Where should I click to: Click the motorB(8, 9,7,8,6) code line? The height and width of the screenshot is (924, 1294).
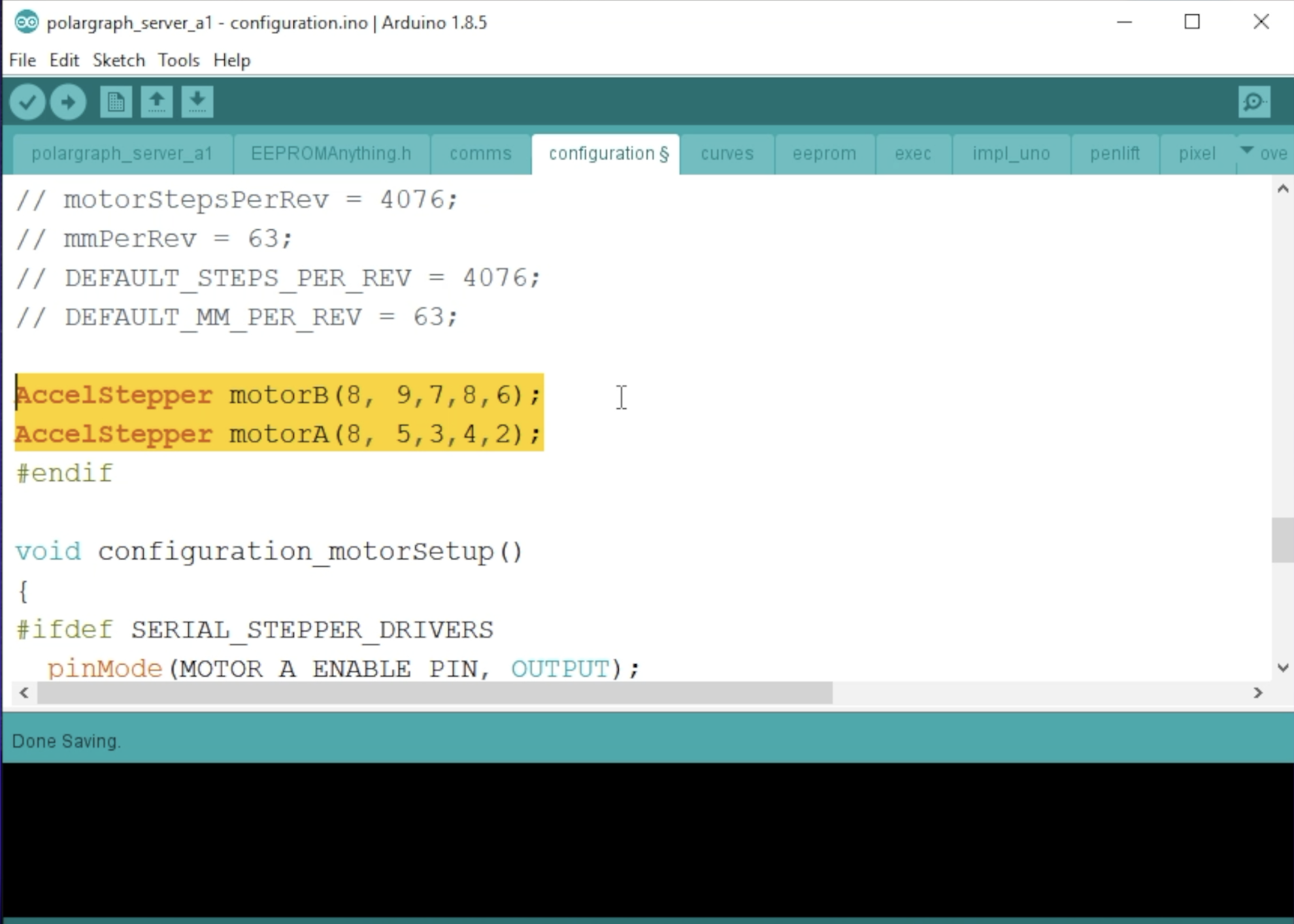(x=278, y=395)
